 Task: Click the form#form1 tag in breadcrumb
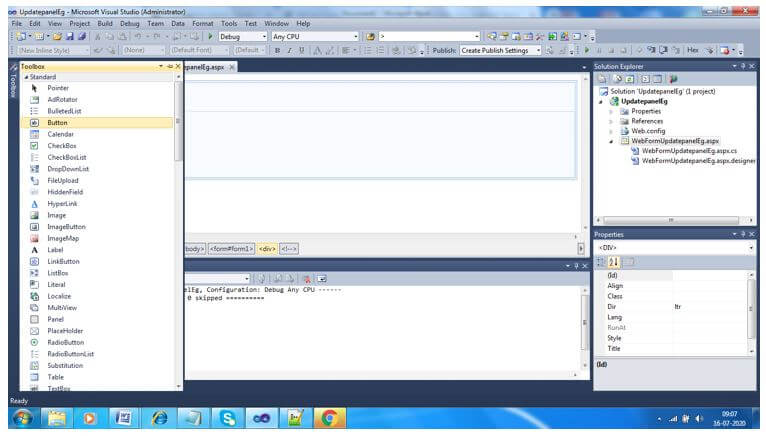pos(232,249)
